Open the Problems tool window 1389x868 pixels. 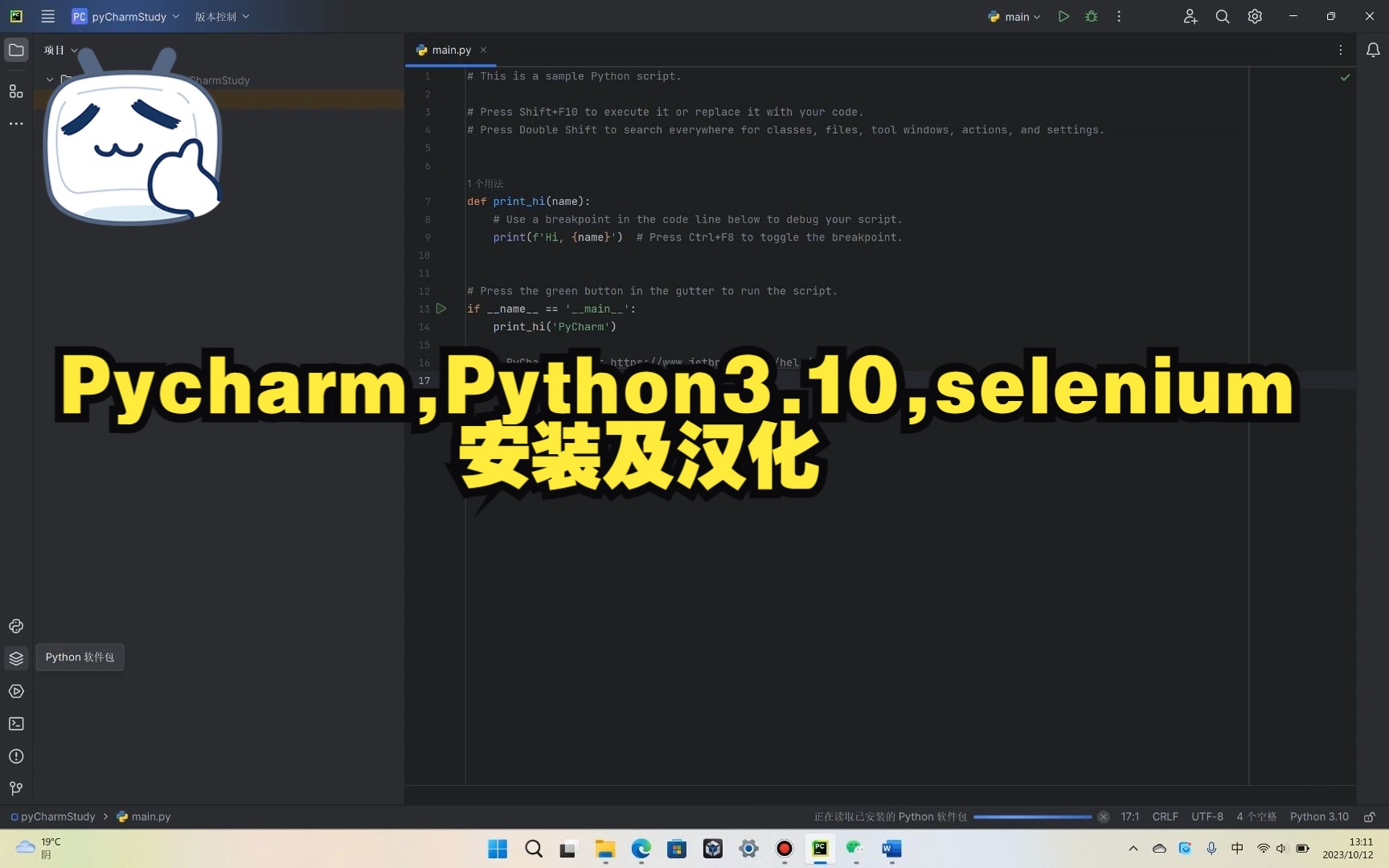tap(16, 756)
